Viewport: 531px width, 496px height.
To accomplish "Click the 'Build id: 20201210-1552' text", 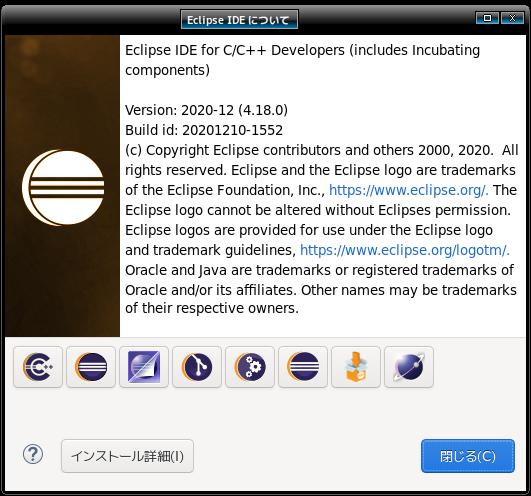I will [204, 130].
